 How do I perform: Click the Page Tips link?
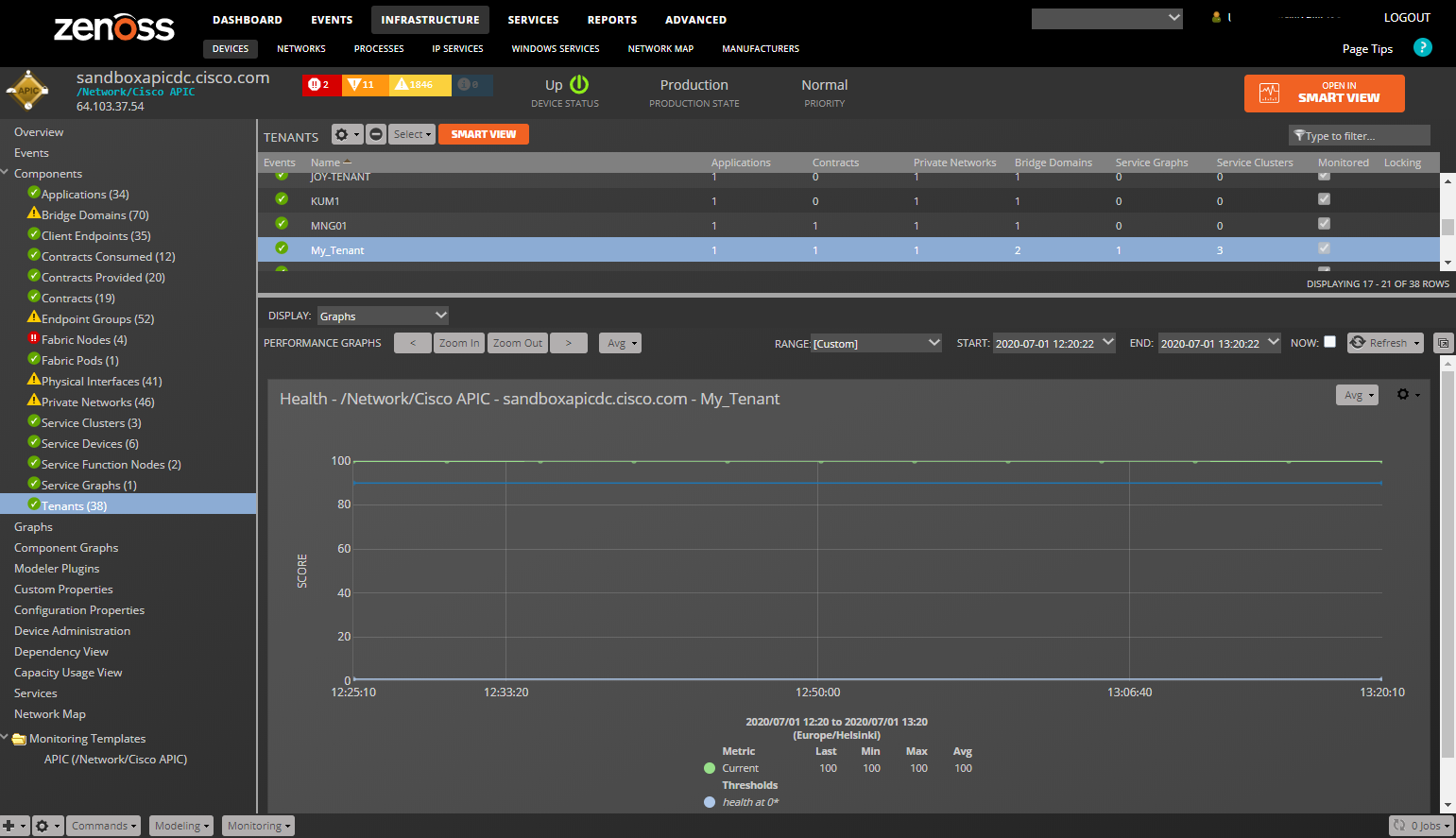click(x=1367, y=49)
